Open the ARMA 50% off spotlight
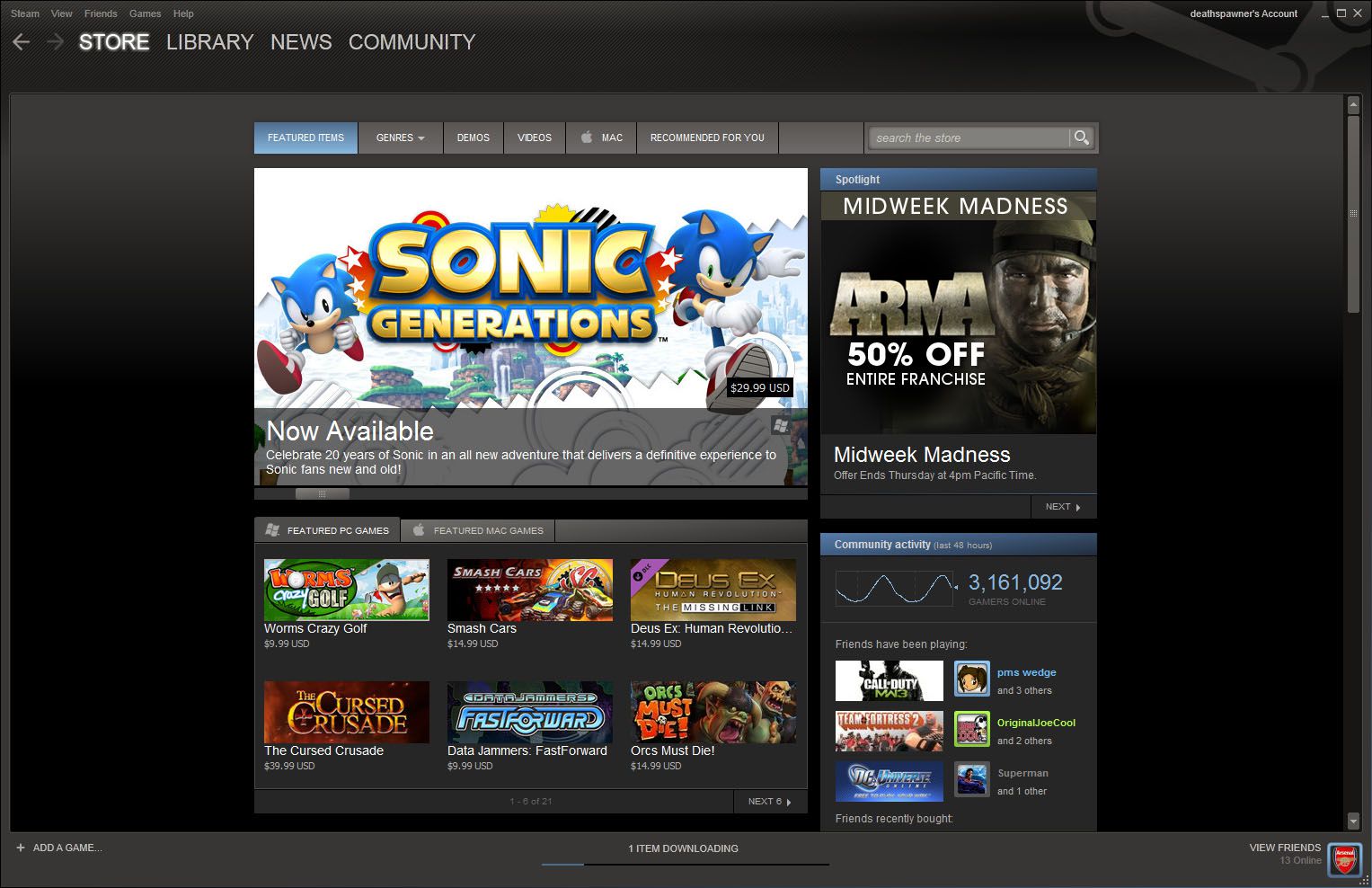Viewport: 1372px width, 888px height. [x=959, y=313]
